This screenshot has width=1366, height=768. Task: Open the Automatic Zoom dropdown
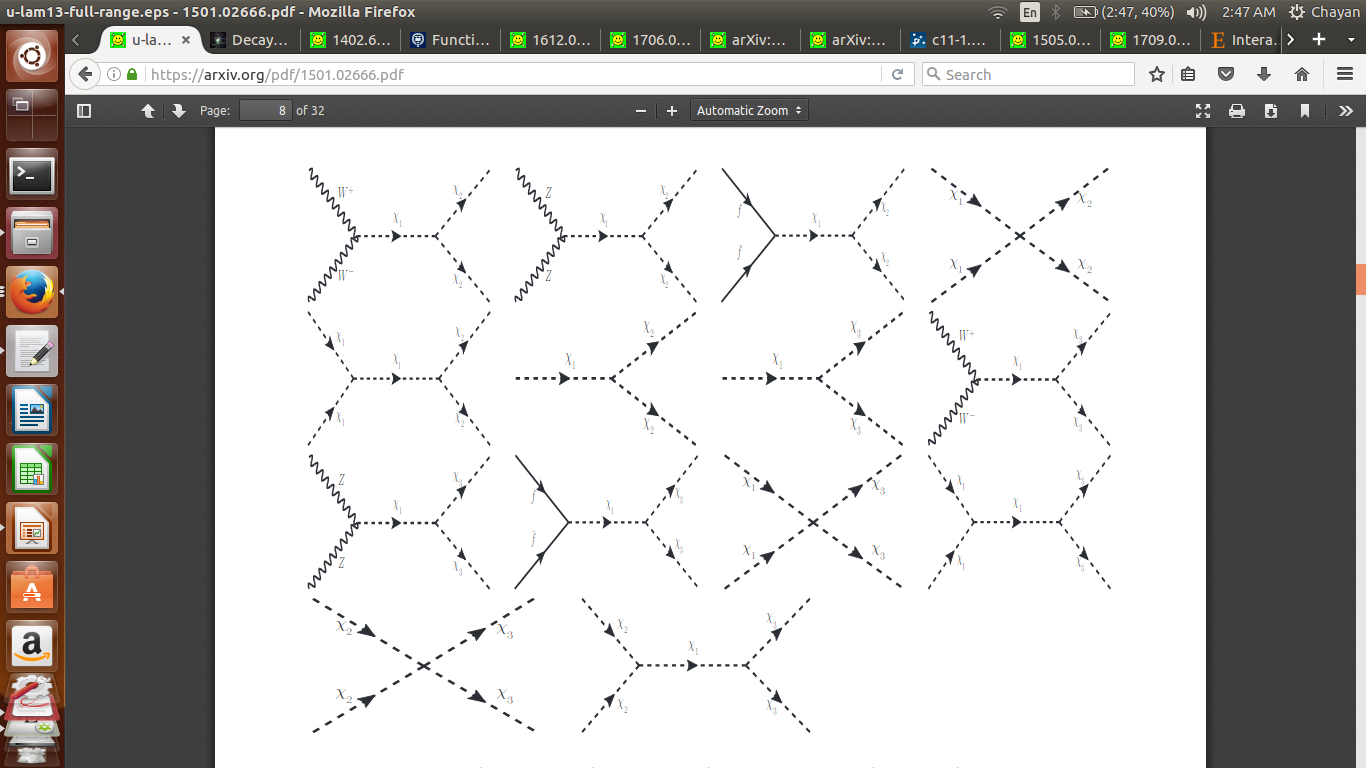pyautogui.click(x=749, y=111)
